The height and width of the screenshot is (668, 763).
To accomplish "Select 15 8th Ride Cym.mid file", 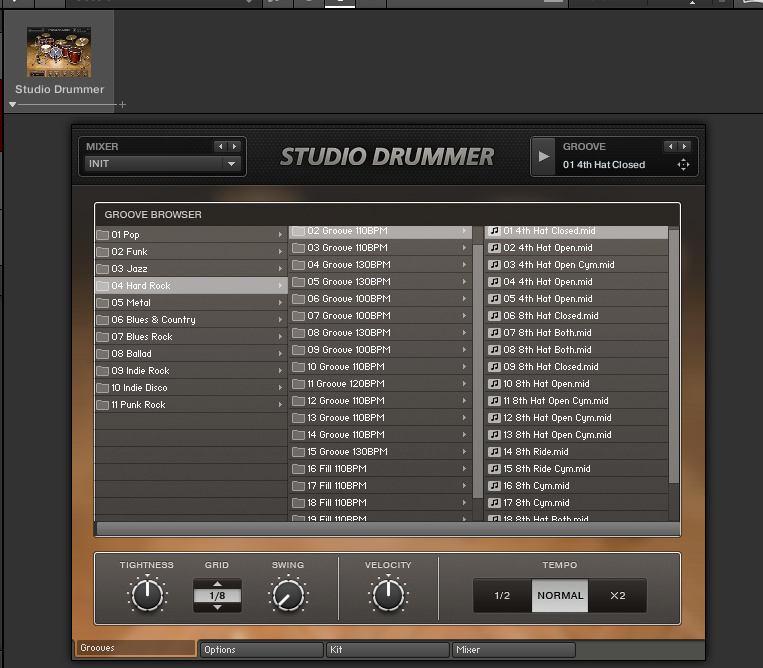I will [577, 469].
